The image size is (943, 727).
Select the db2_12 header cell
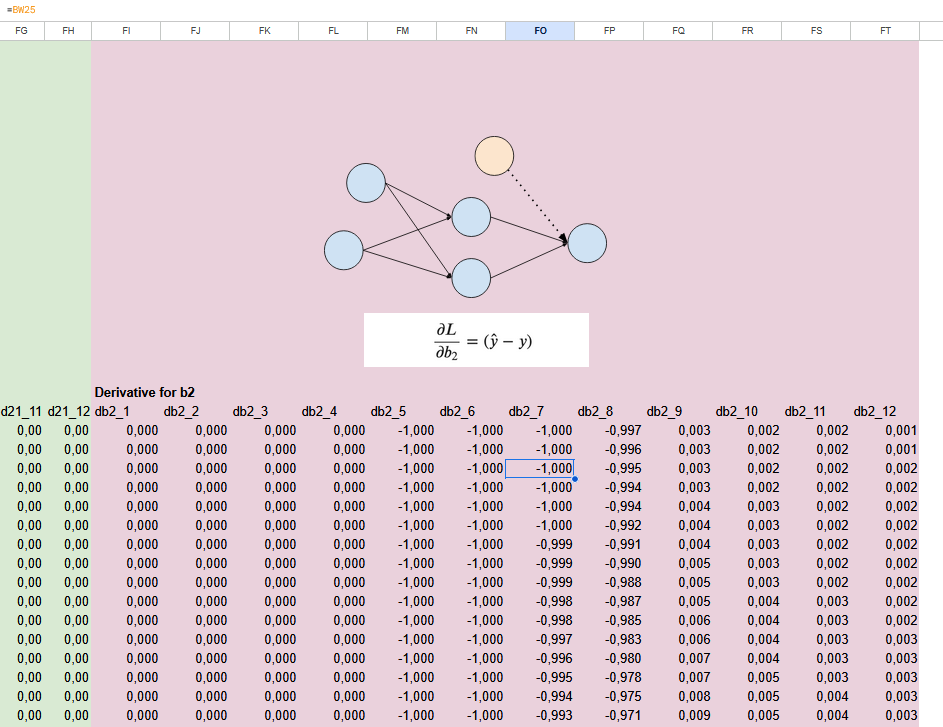point(874,411)
